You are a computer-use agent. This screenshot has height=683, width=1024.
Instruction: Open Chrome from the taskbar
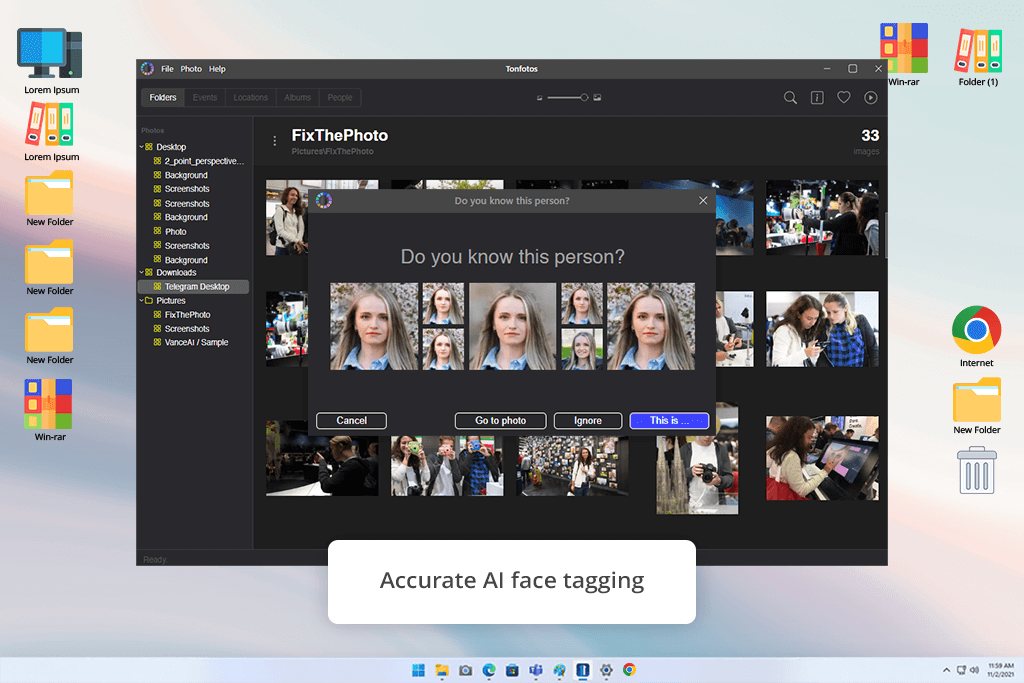tap(630, 670)
